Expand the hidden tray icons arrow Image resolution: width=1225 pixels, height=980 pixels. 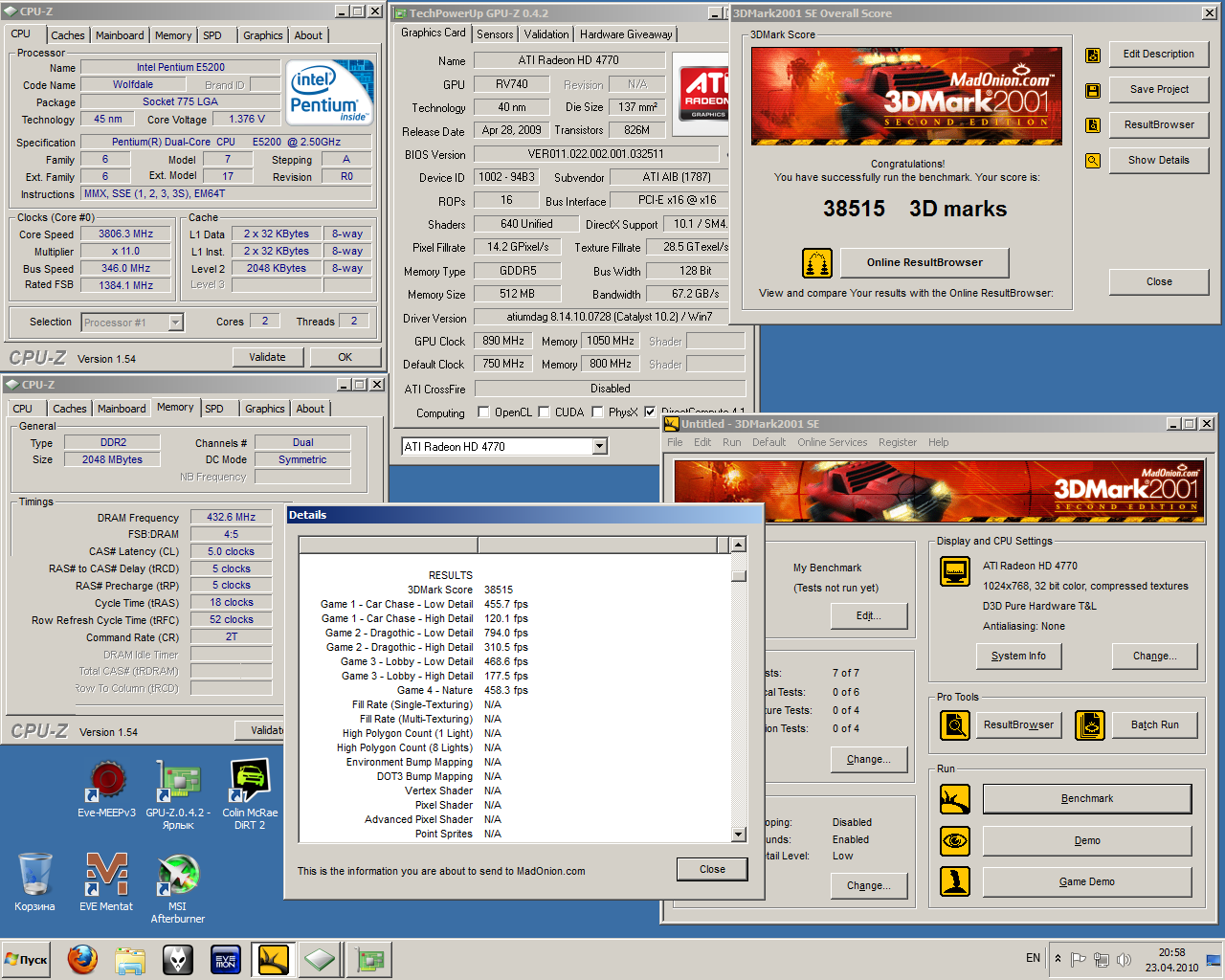coord(1058,958)
